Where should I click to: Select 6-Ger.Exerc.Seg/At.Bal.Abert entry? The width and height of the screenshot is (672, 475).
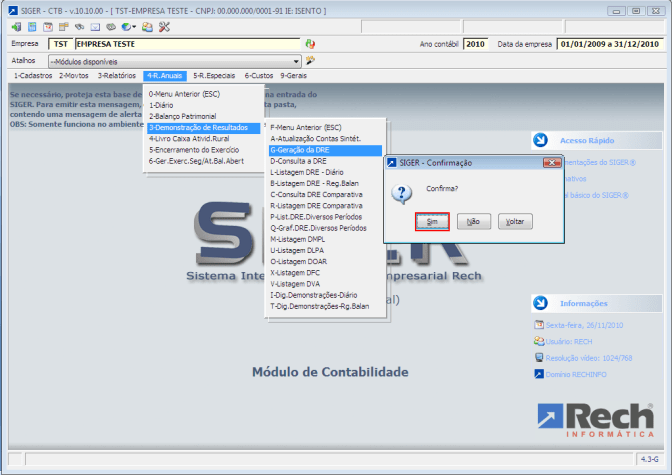(204, 161)
